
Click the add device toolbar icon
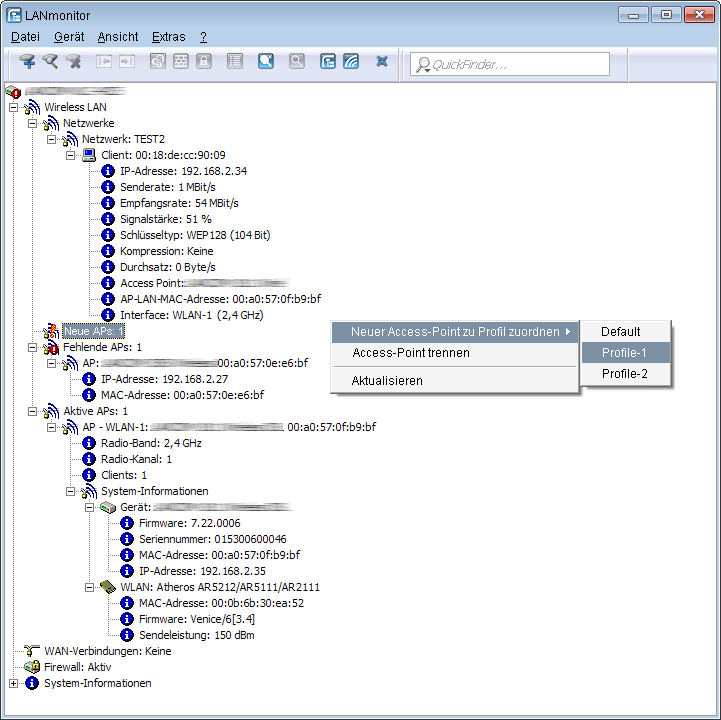[x=27, y=62]
